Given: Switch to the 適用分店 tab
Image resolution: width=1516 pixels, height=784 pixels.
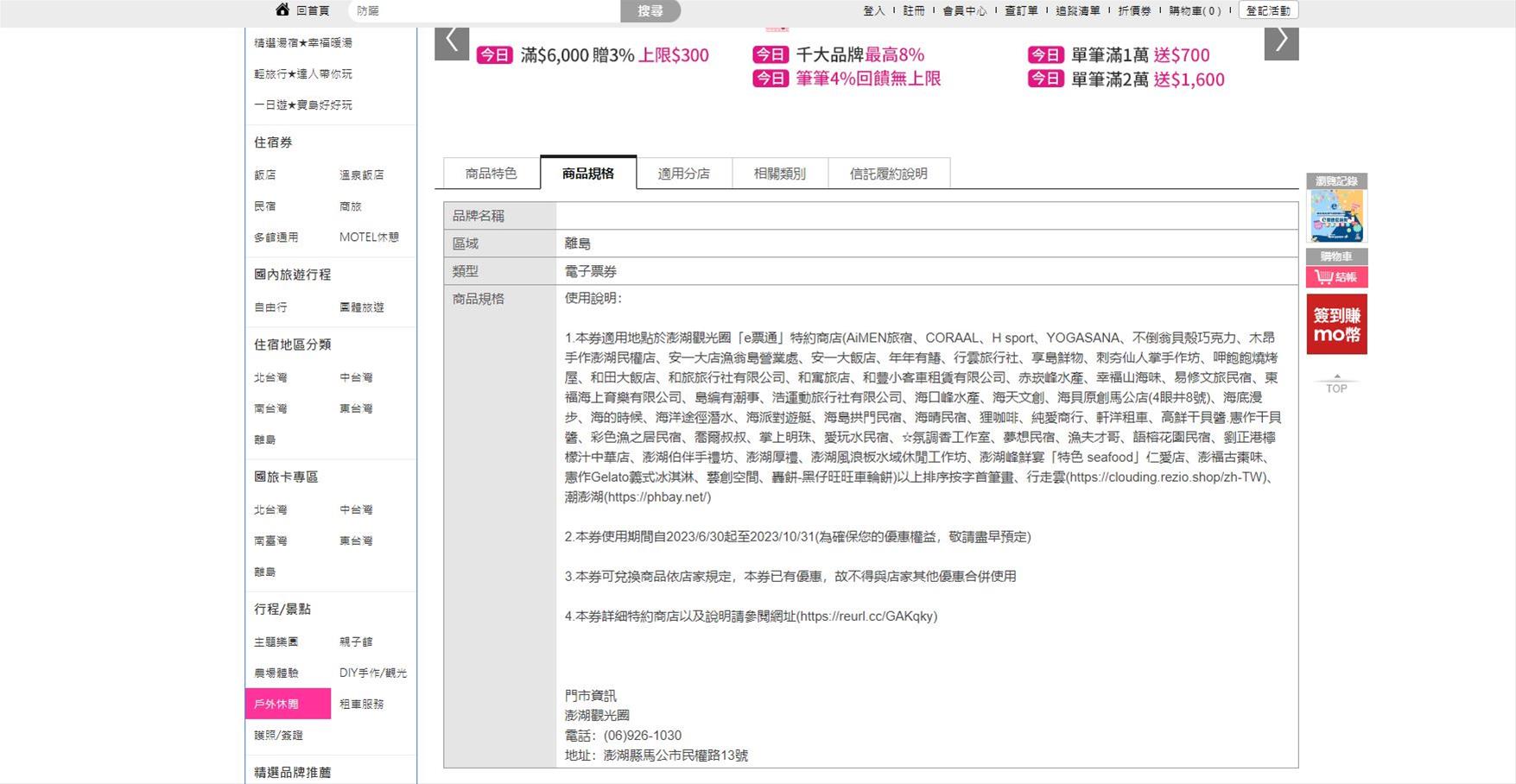Looking at the screenshot, I should [x=684, y=174].
